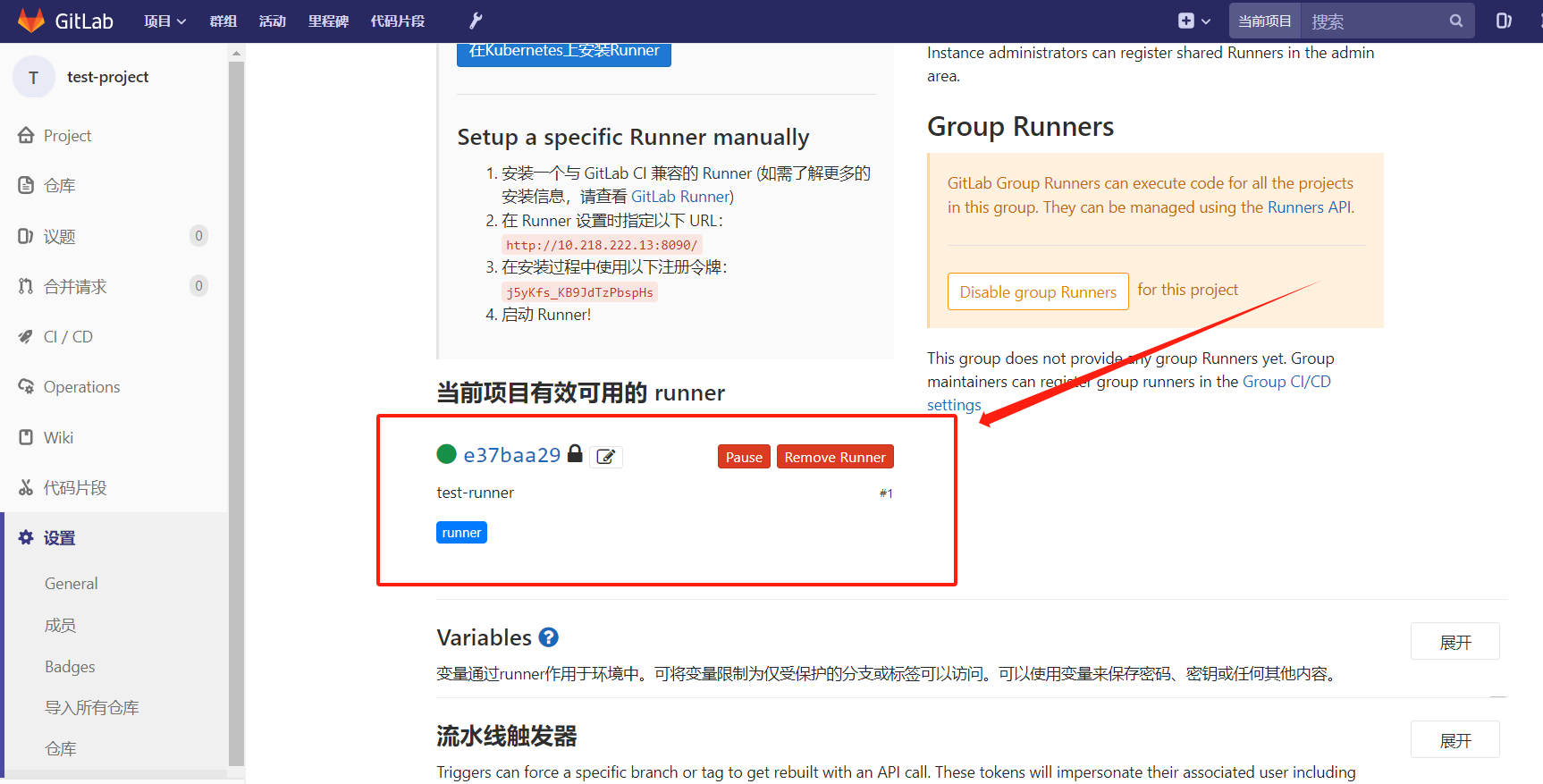
Task: Click the test-runner description text
Action: (x=475, y=493)
